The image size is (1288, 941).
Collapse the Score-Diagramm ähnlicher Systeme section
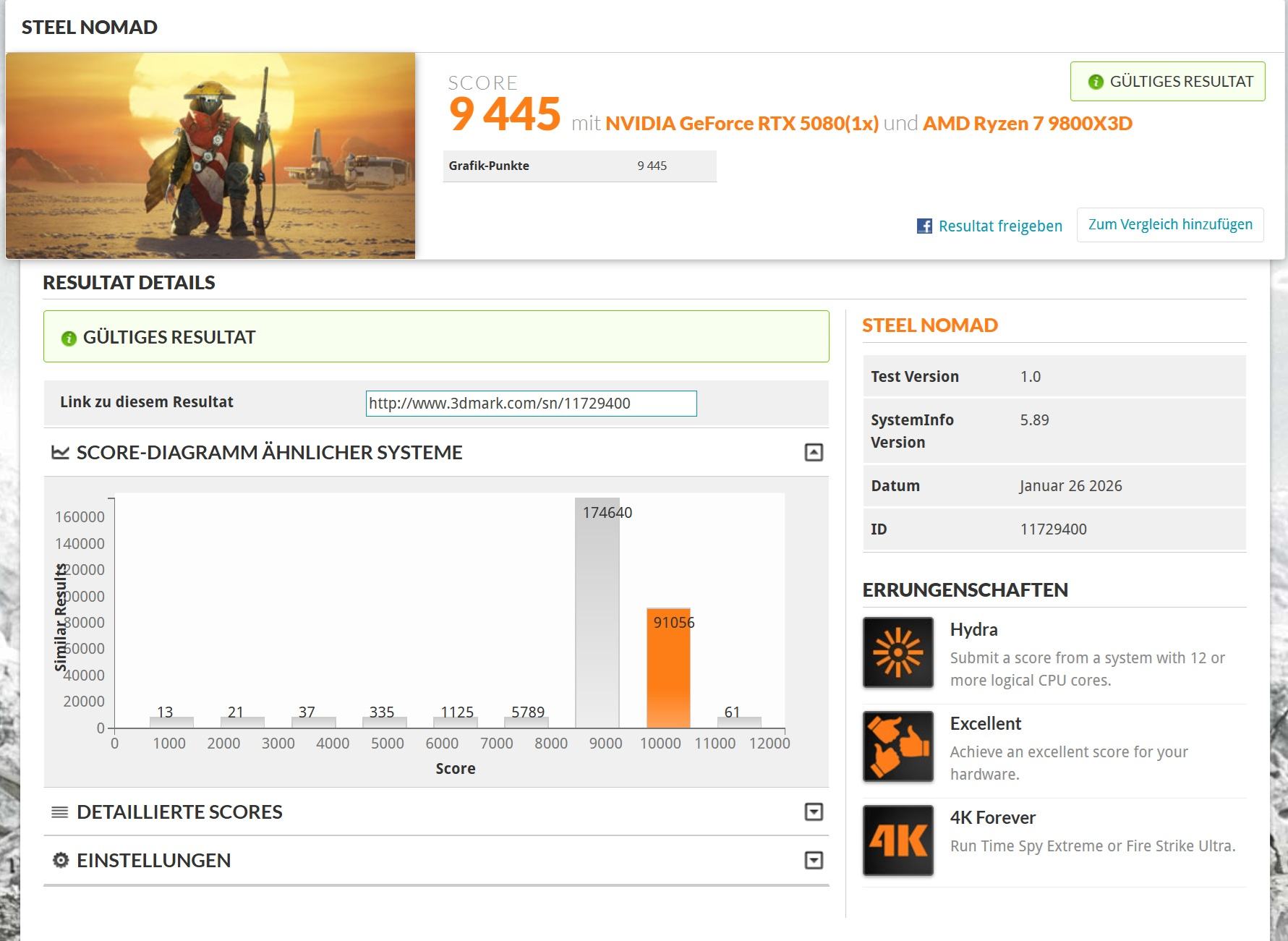click(x=814, y=453)
